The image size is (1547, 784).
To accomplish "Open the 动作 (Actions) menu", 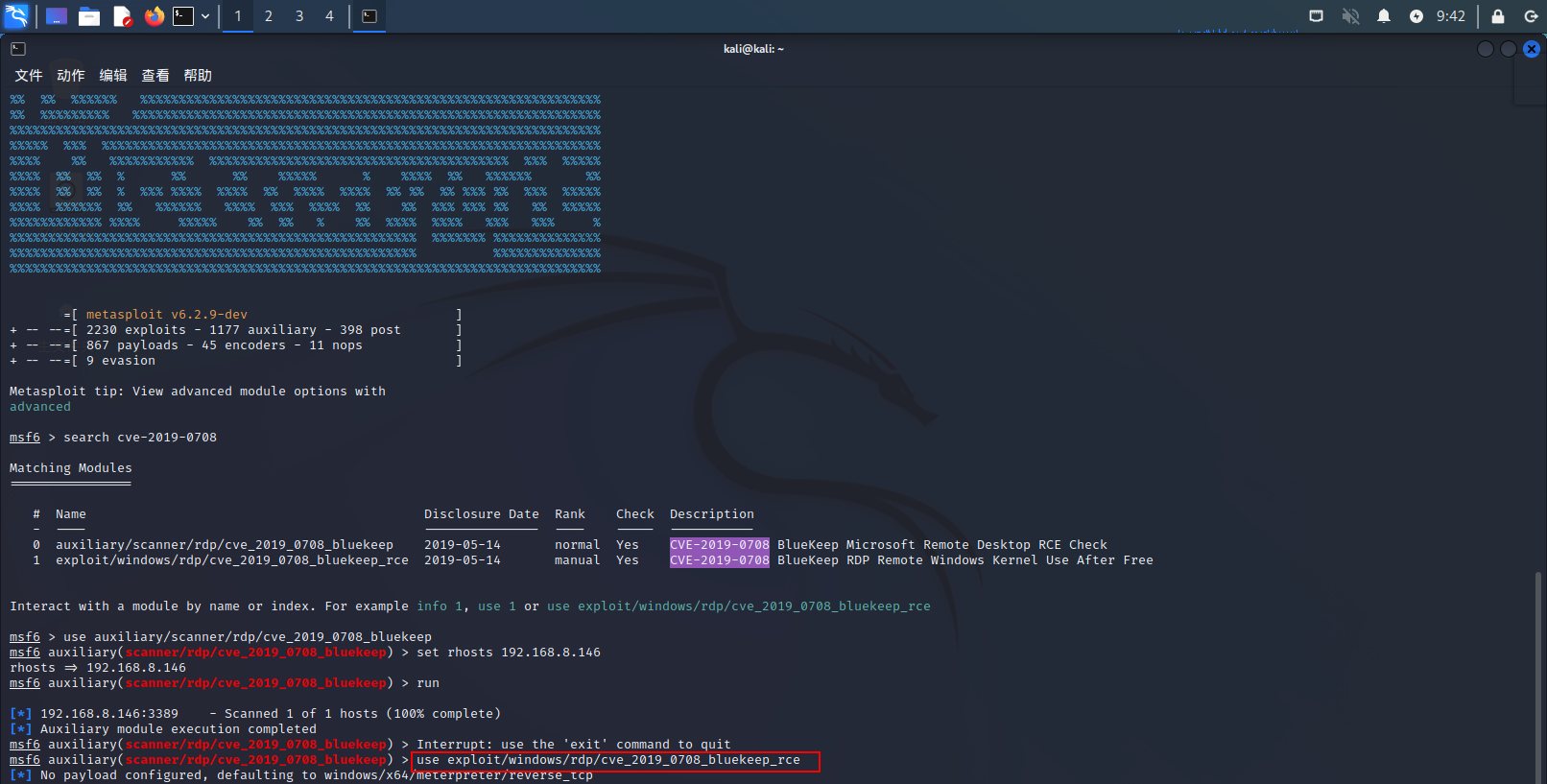I will (71, 76).
